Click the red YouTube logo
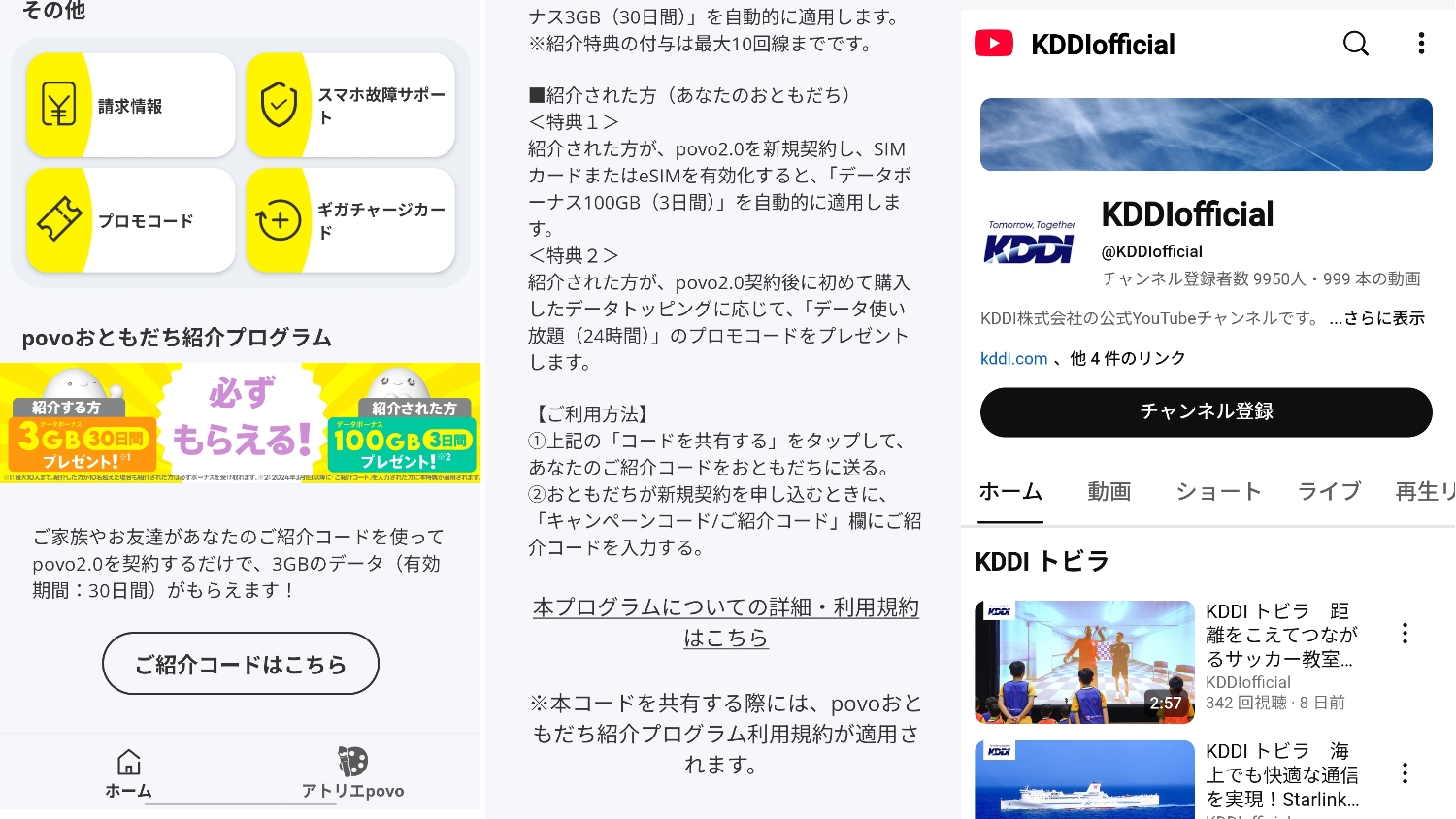 pos(994,44)
